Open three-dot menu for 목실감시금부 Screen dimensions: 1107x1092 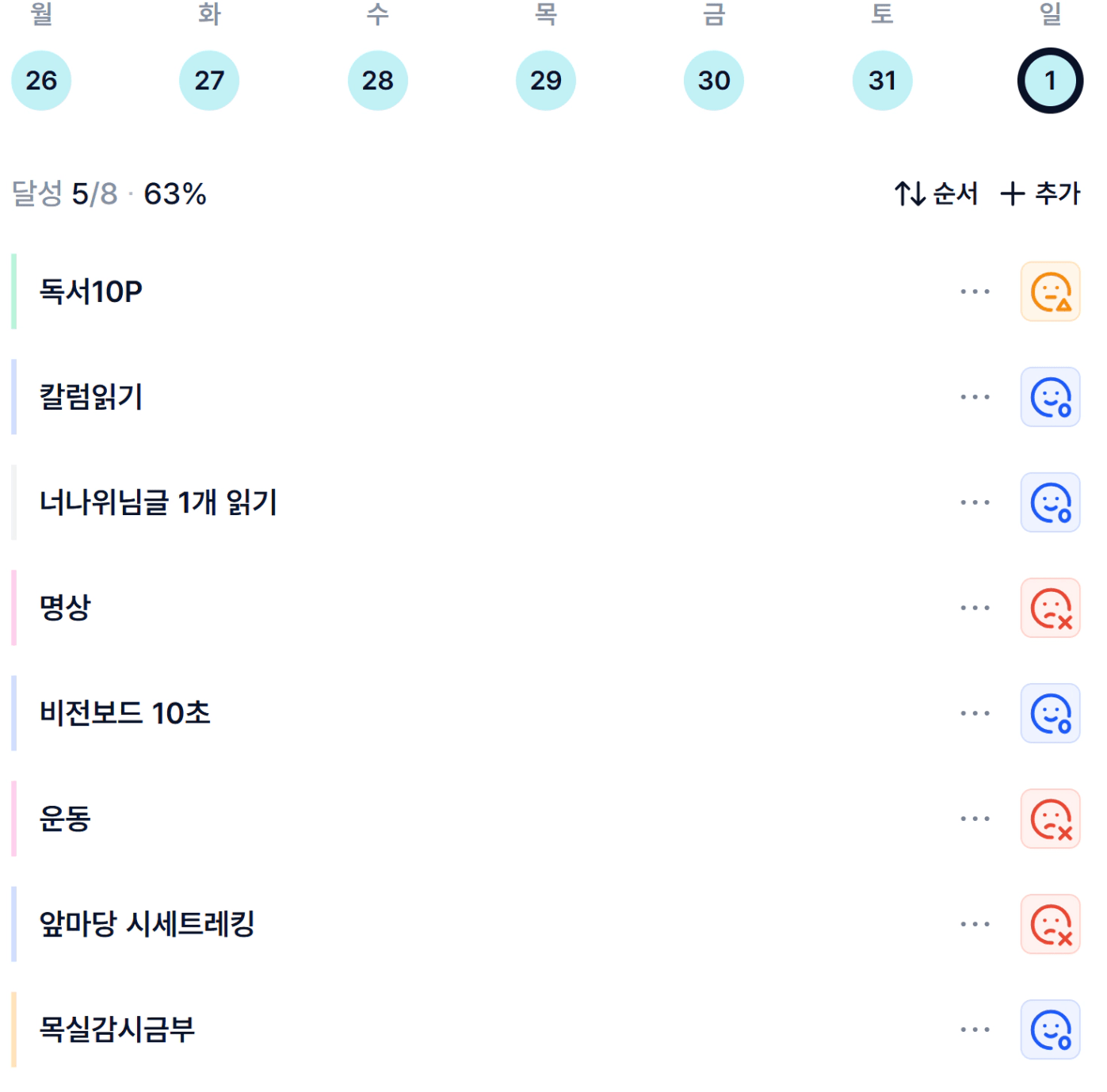tap(975, 1029)
